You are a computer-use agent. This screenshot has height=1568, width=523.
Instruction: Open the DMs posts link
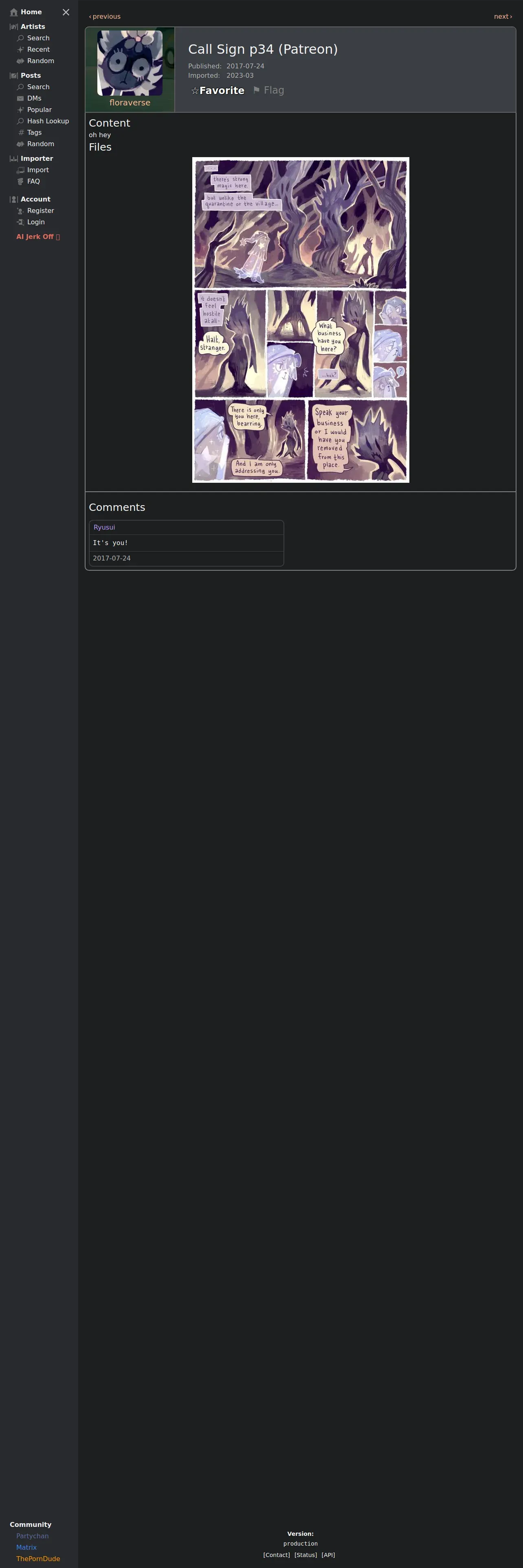tap(34, 99)
